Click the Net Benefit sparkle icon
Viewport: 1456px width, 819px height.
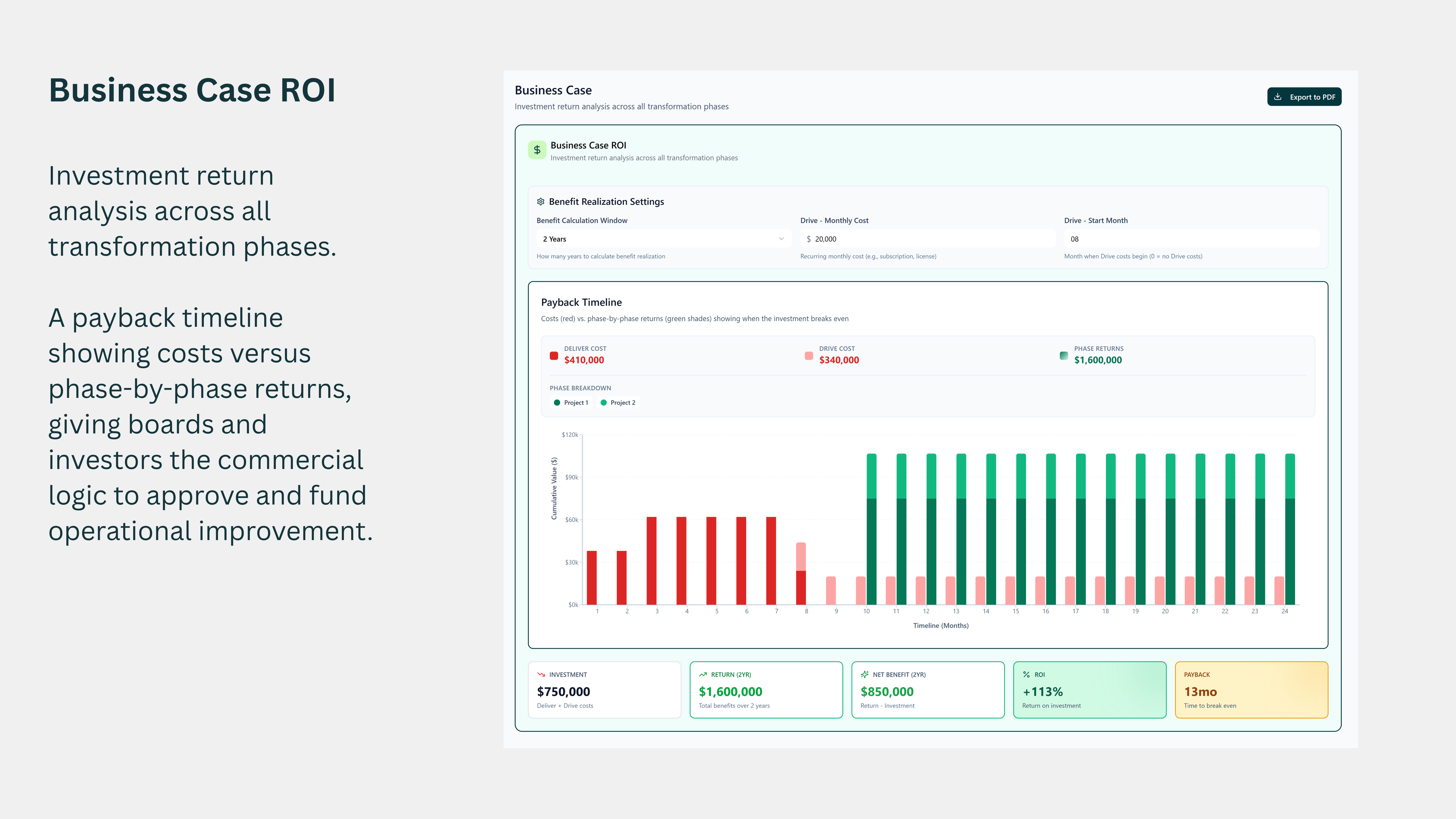click(864, 674)
